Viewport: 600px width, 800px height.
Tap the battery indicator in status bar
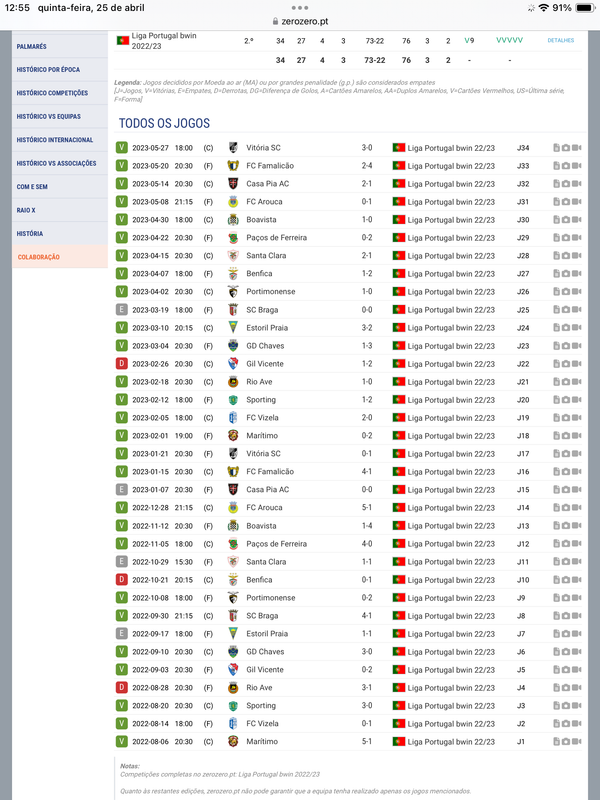(x=585, y=8)
